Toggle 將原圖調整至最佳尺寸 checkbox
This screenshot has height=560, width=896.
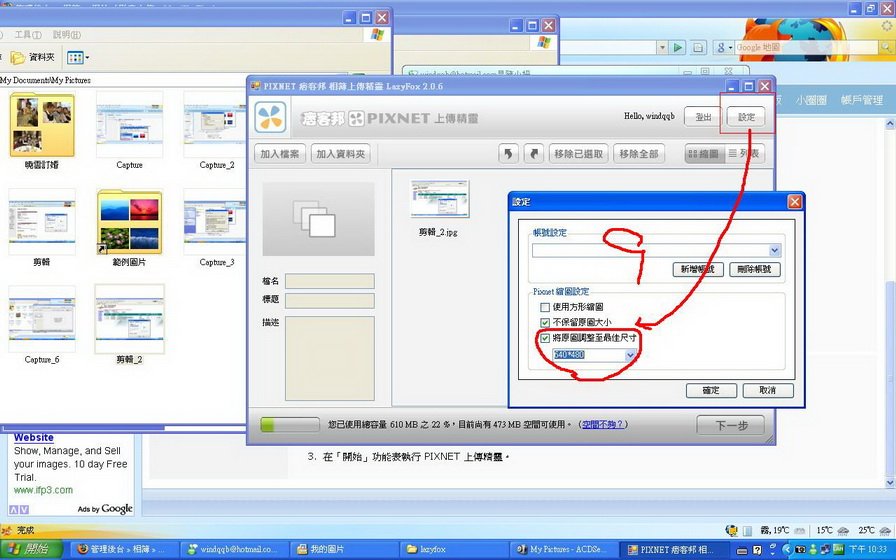[x=545, y=338]
